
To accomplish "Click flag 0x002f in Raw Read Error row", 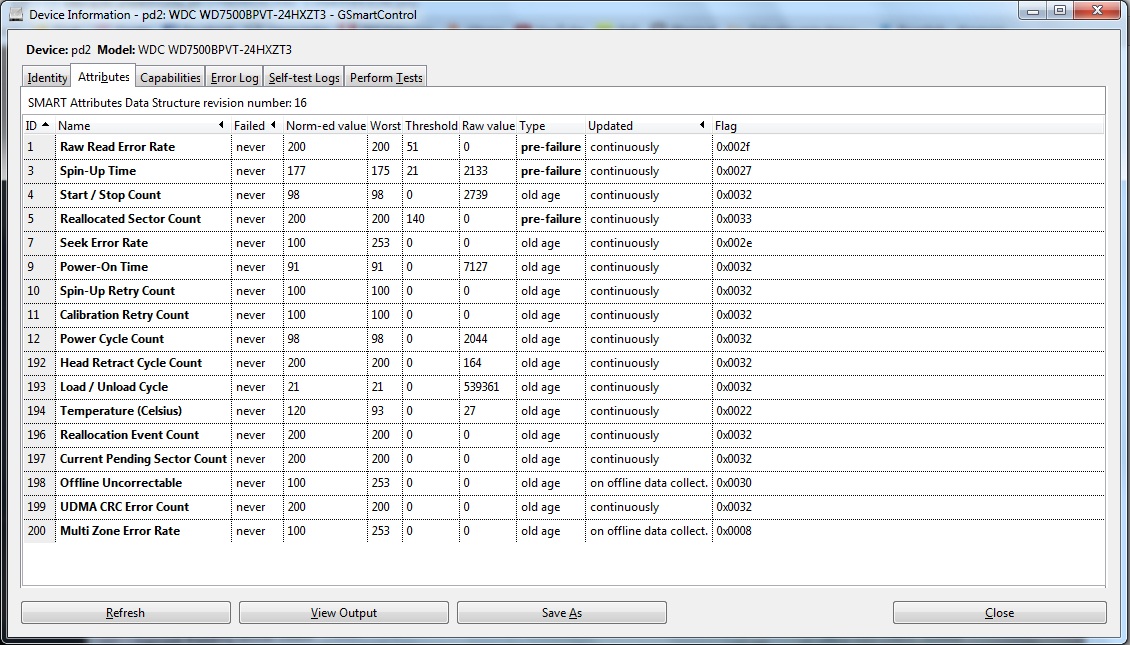I will 733,147.
